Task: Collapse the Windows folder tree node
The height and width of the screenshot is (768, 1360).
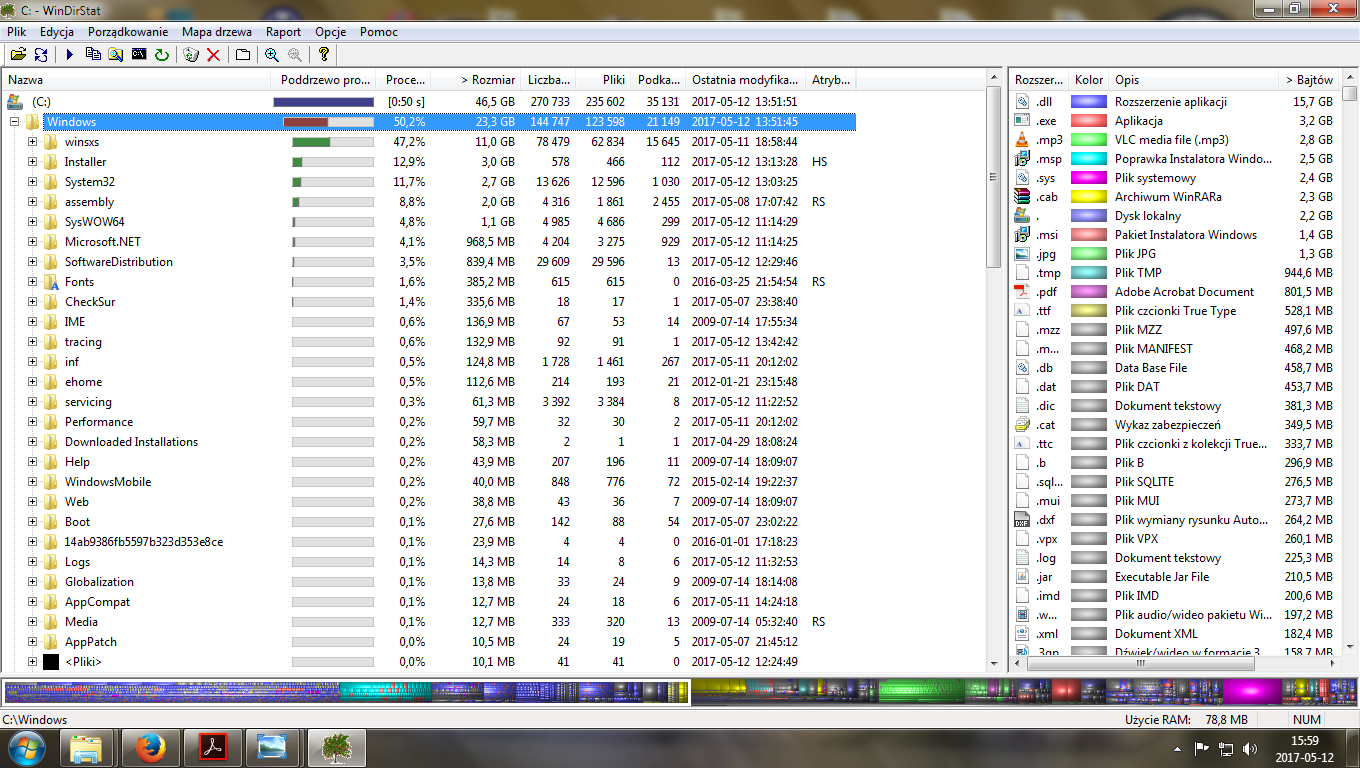Action: pyautogui.click(x=14, y=122)
